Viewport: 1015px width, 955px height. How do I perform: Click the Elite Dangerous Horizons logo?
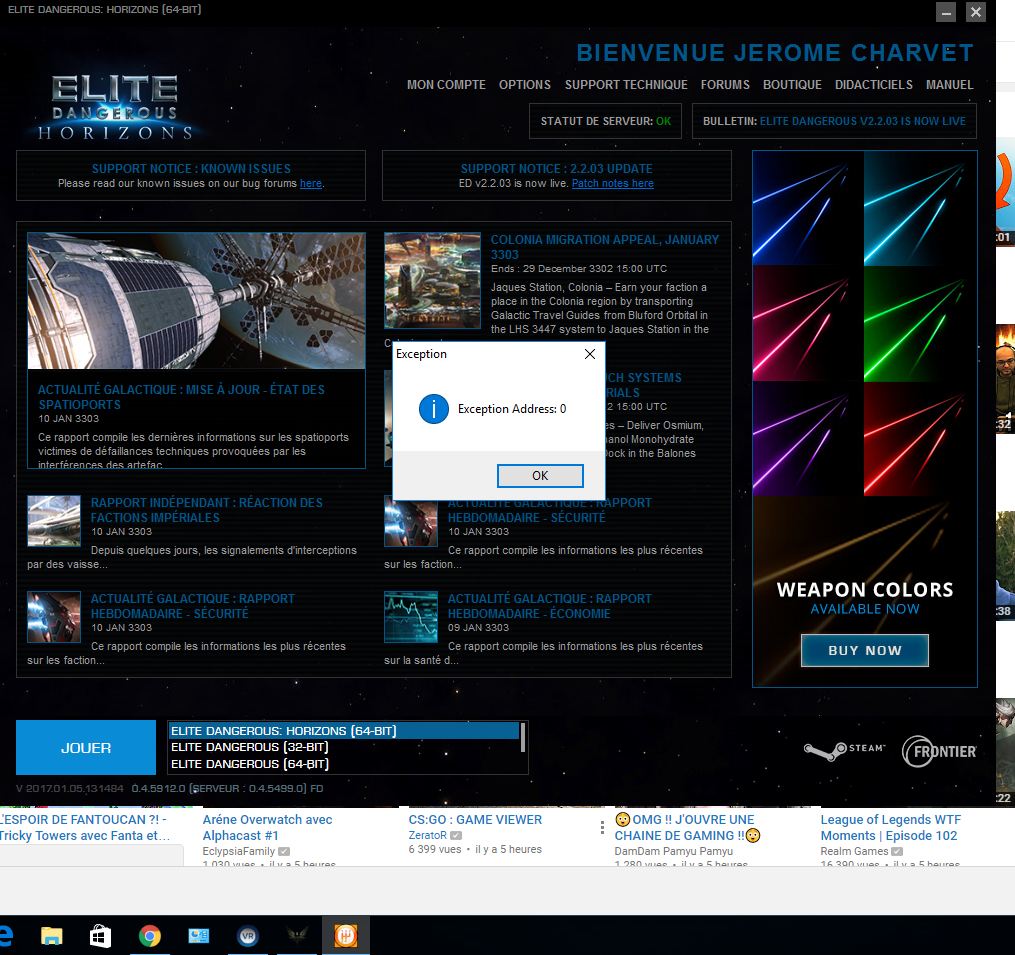[x=115, y=107]
